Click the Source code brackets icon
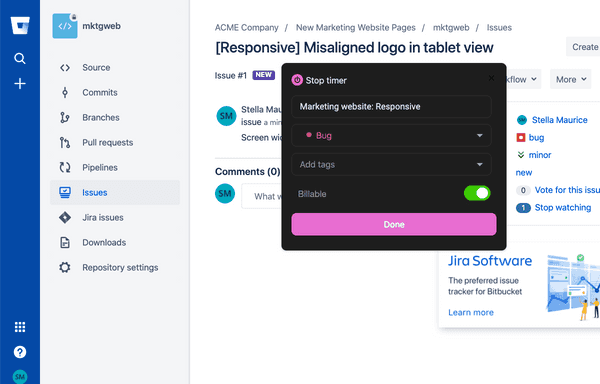600x384 pixels. (x=65, y=68)
